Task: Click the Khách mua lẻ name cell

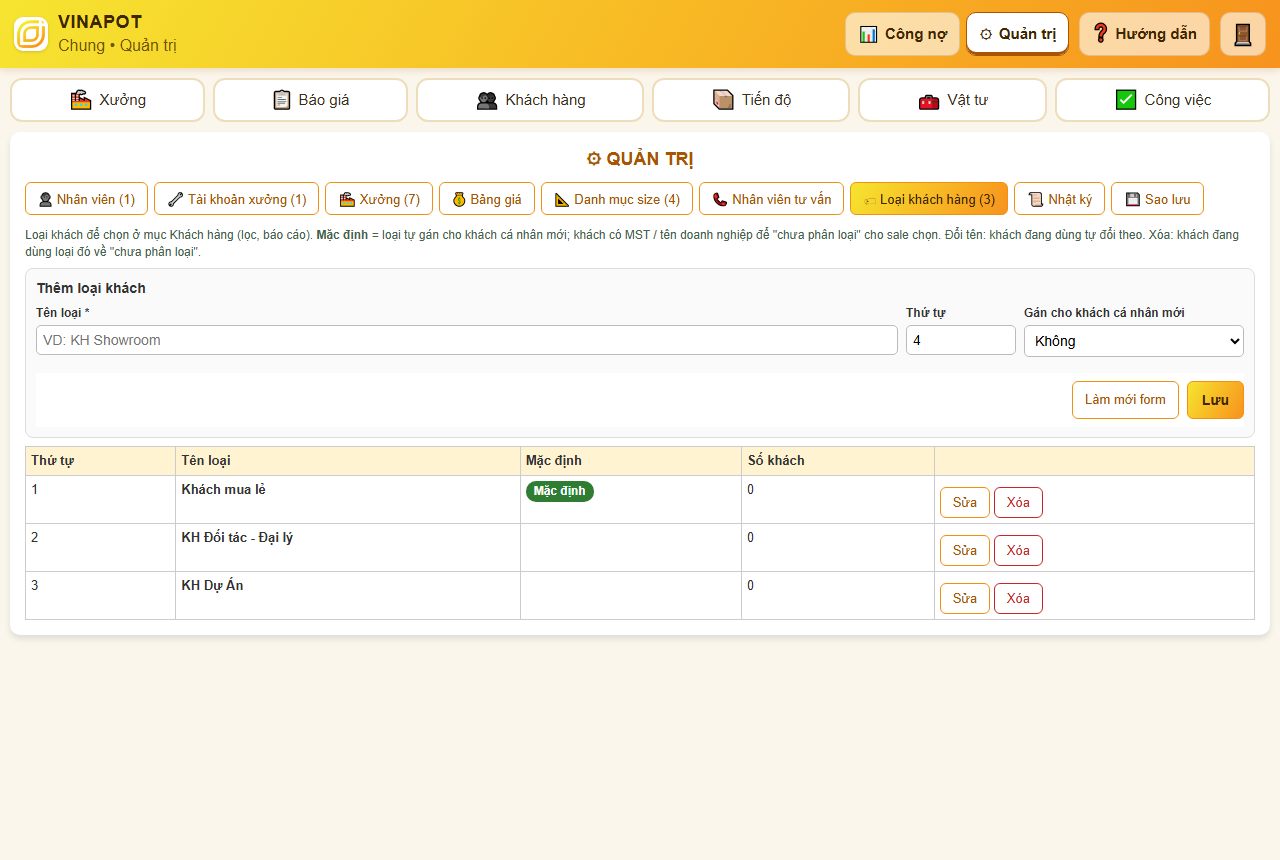Action: tap(348, 499)
